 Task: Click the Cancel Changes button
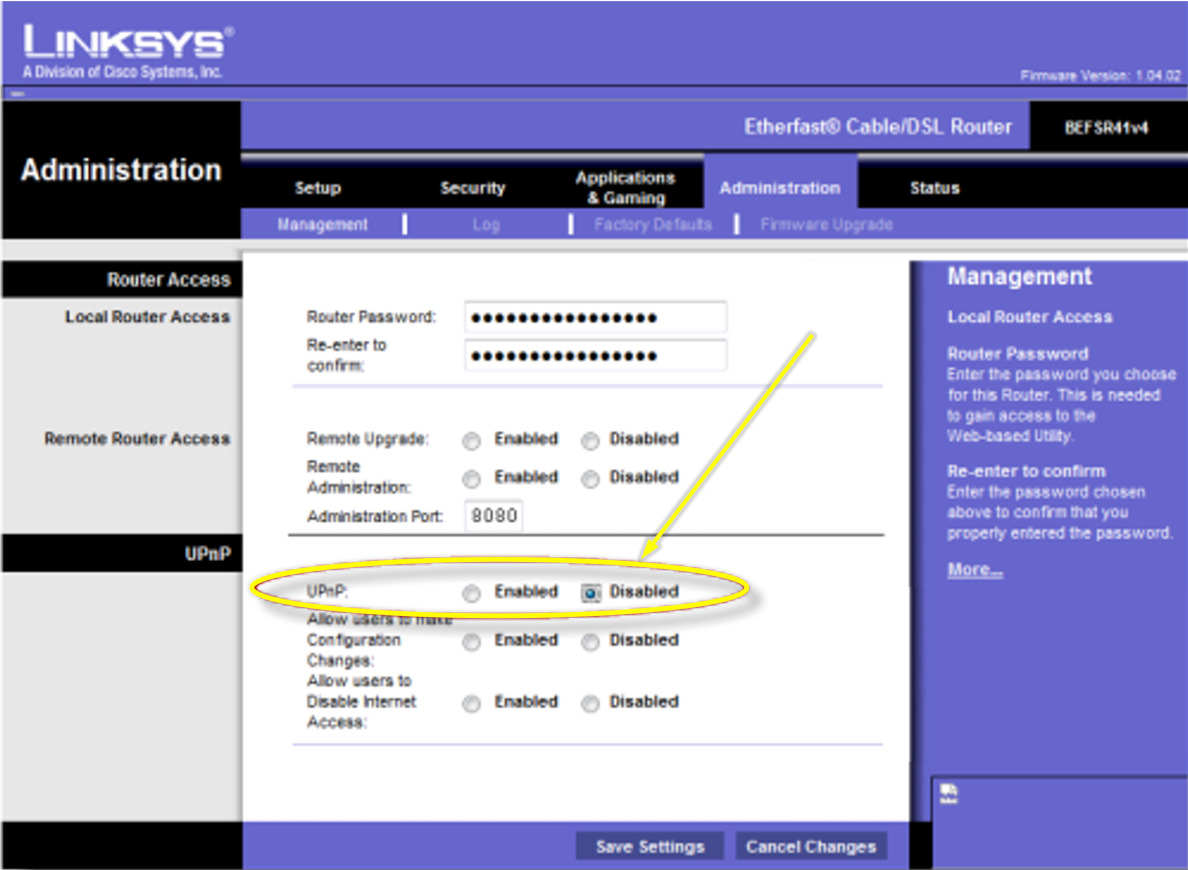tap(811, 846)
